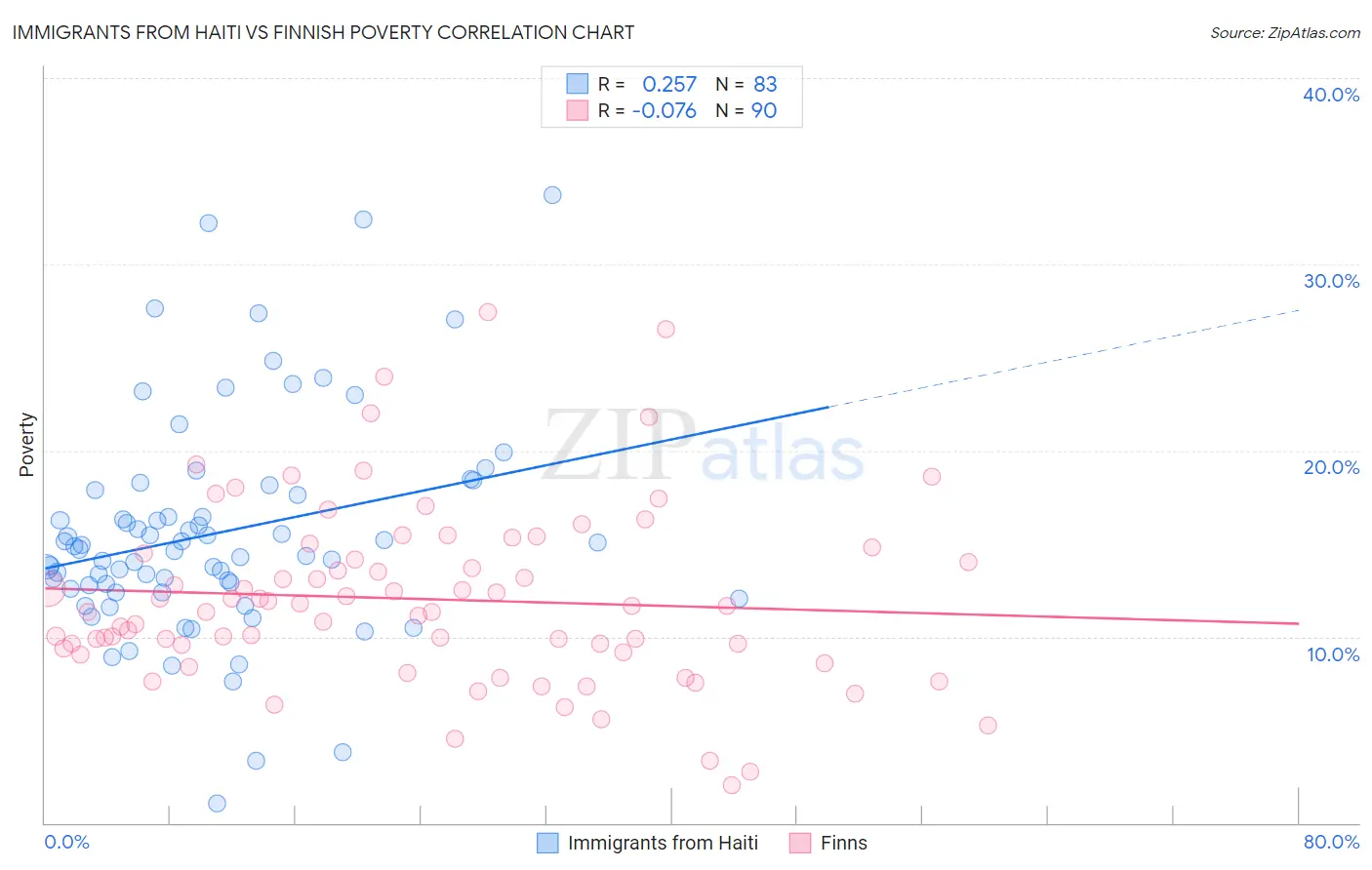1372x870 pixels.
Task: Open the Source: ZipAtlas.com link
Action: pos(1285,32)
